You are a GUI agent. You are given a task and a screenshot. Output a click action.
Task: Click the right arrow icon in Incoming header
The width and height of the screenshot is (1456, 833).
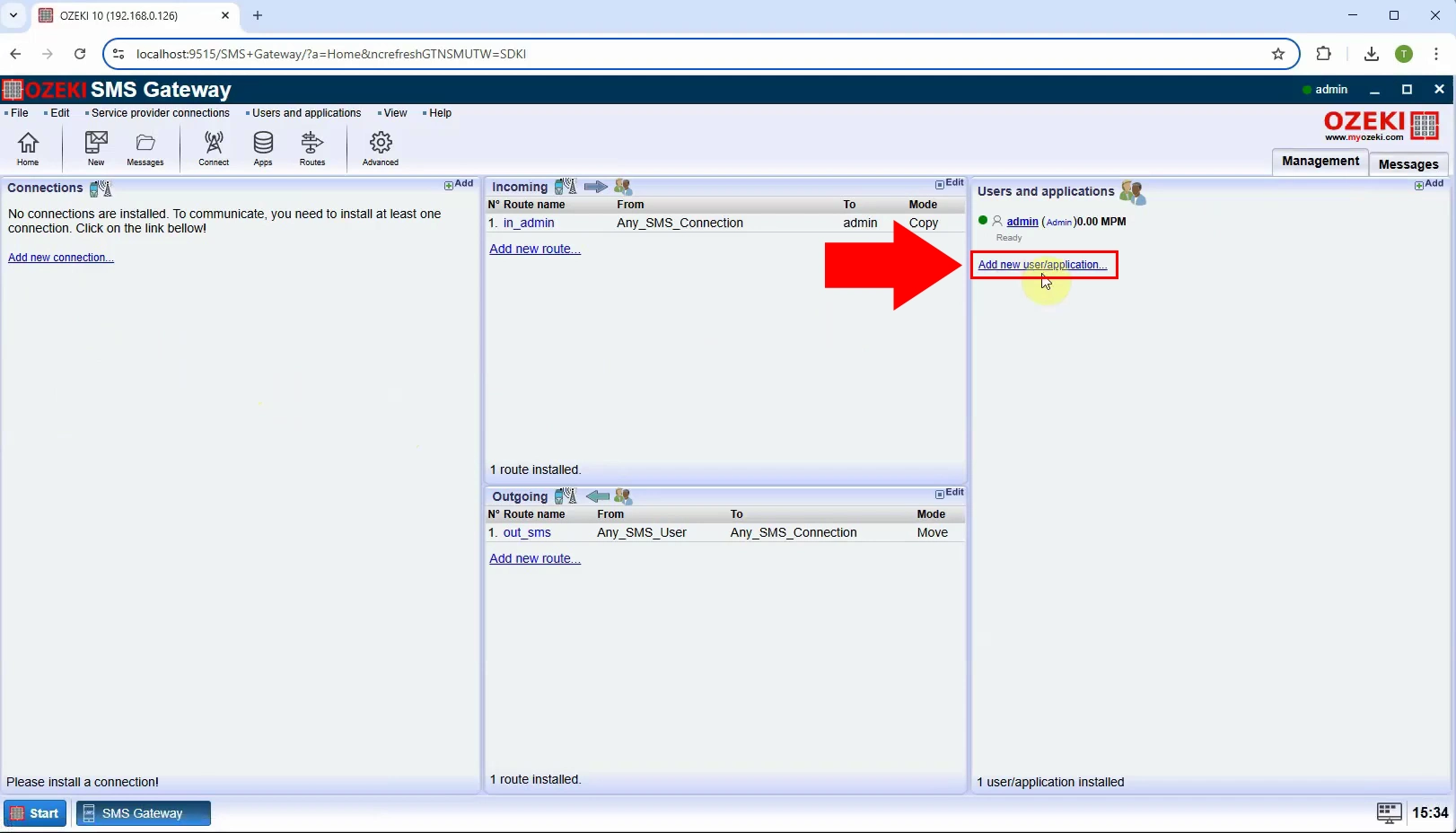point(596,187)
